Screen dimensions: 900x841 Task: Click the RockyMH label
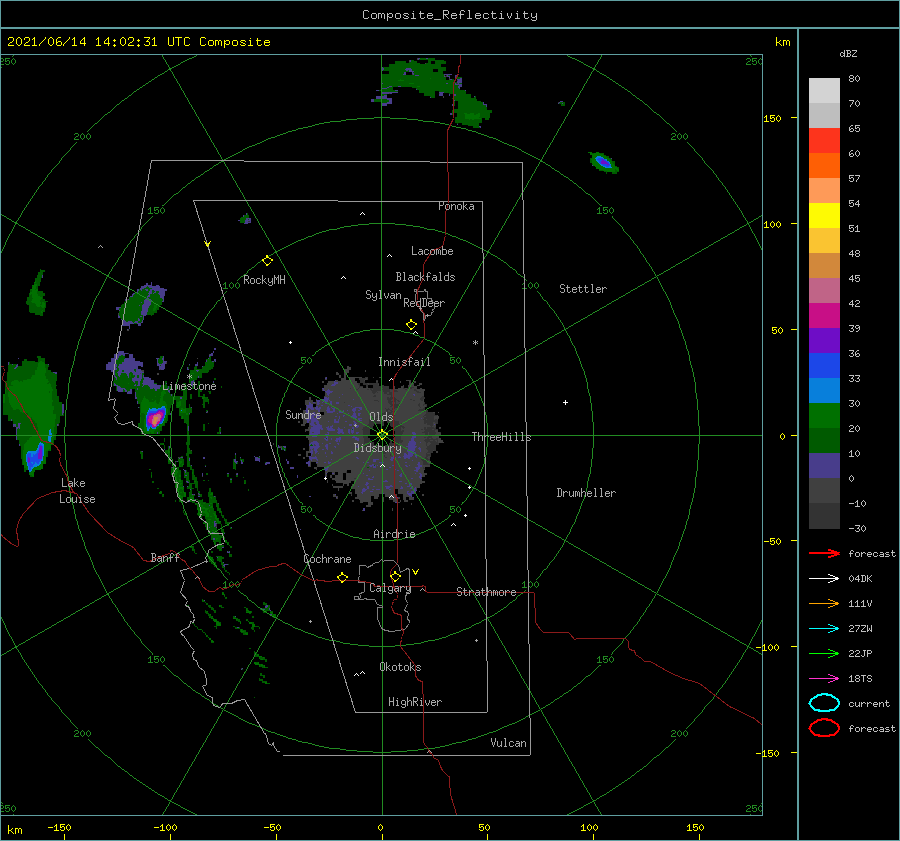(264, 280)
